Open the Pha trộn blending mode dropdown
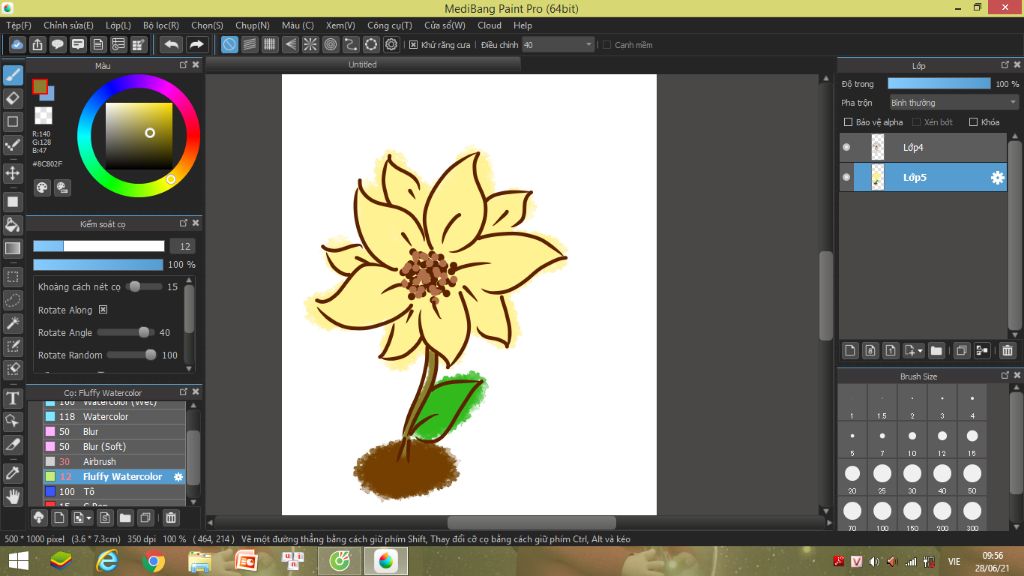Image resolution: width=1024 pixels, height=576 pixels. [953, 103]
